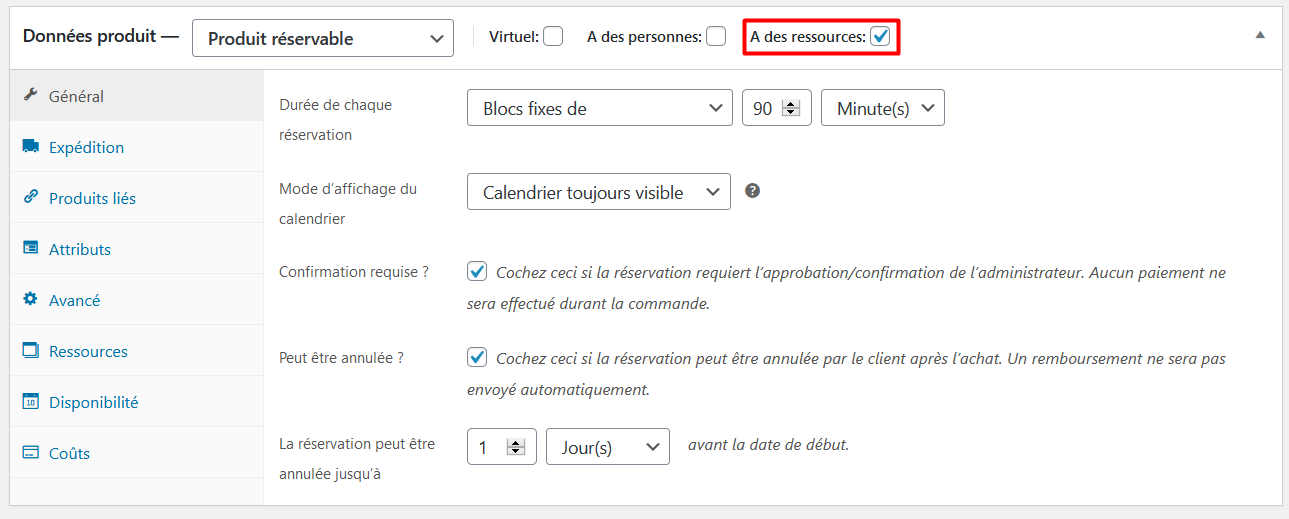Toggle the Confirmation requise checkbox
Screen dimensions: 1289x519
(x=478, y=272)
